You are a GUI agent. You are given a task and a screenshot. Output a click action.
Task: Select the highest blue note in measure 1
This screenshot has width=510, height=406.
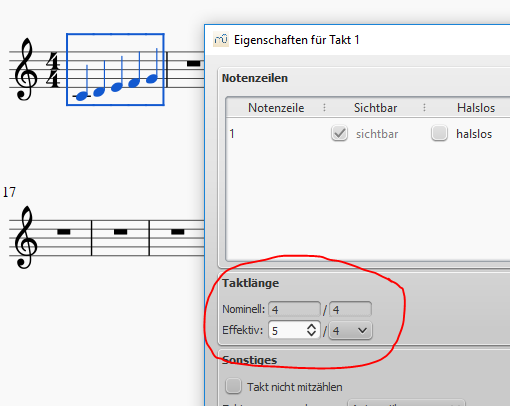click(x=152, y=79)
